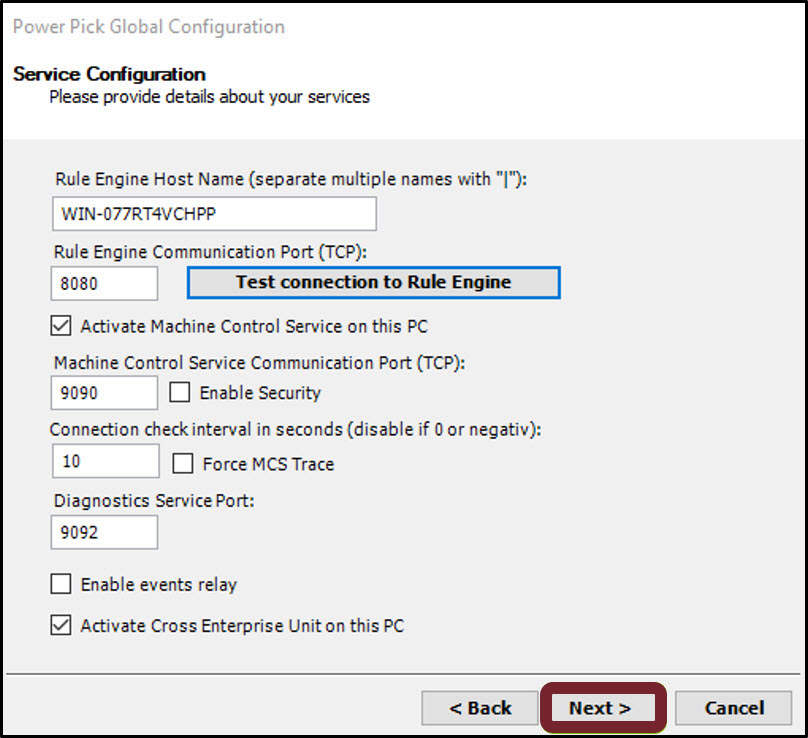Screen dimensions: 808x738
Task: Click inside the Rule Engine Host Name field
Action: pyautogui.click(x=213, y=213)
